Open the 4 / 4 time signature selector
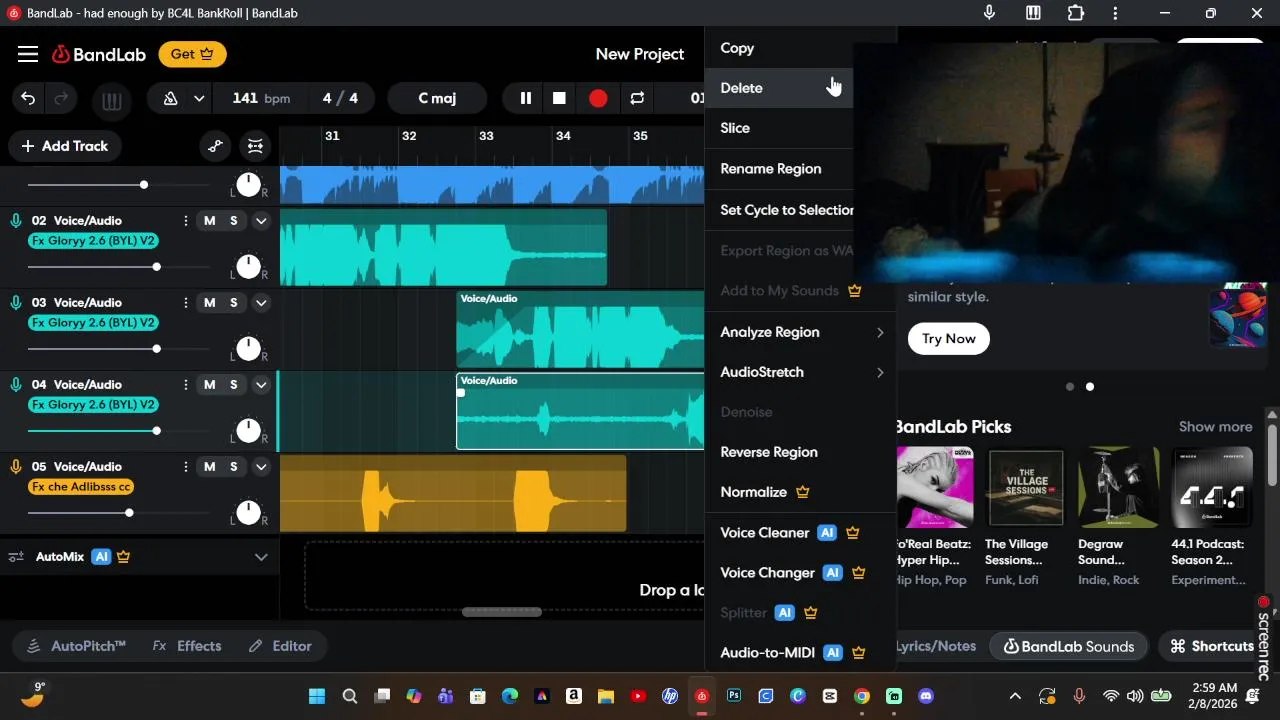Viewport: 1280px width, 720px height. pos(340,98)
